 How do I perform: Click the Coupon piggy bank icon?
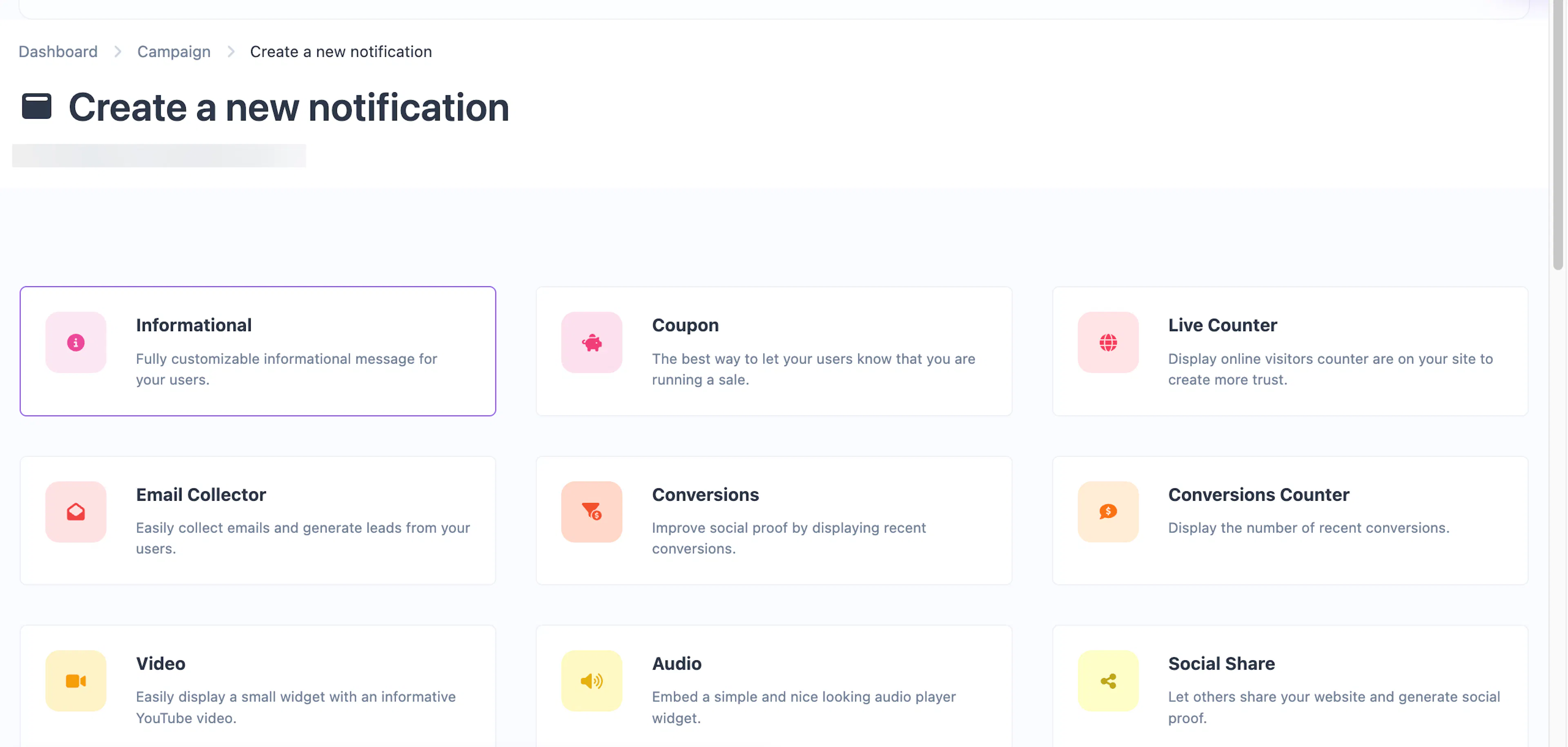[x=592, y=342]
